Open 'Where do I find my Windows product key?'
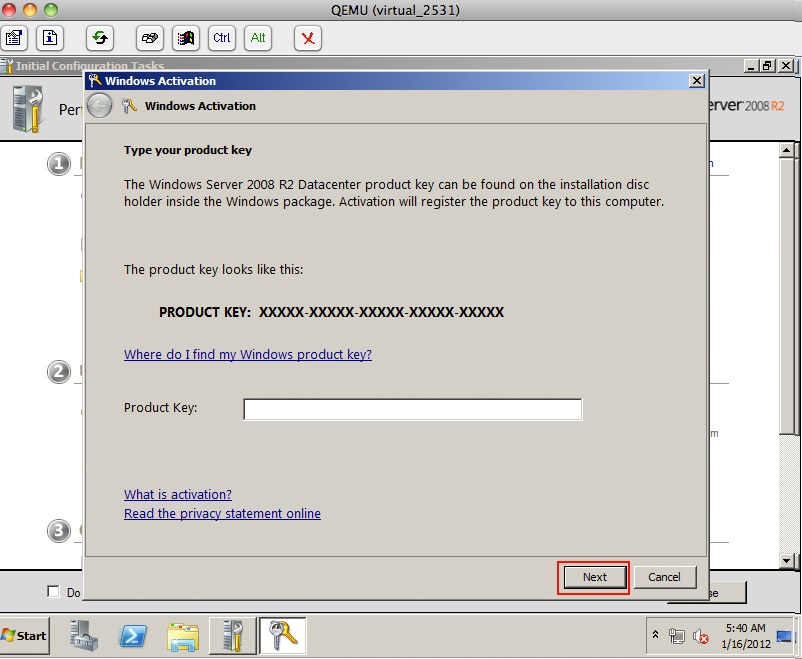Viewport: 802px width, 659px height. [248, 355]
